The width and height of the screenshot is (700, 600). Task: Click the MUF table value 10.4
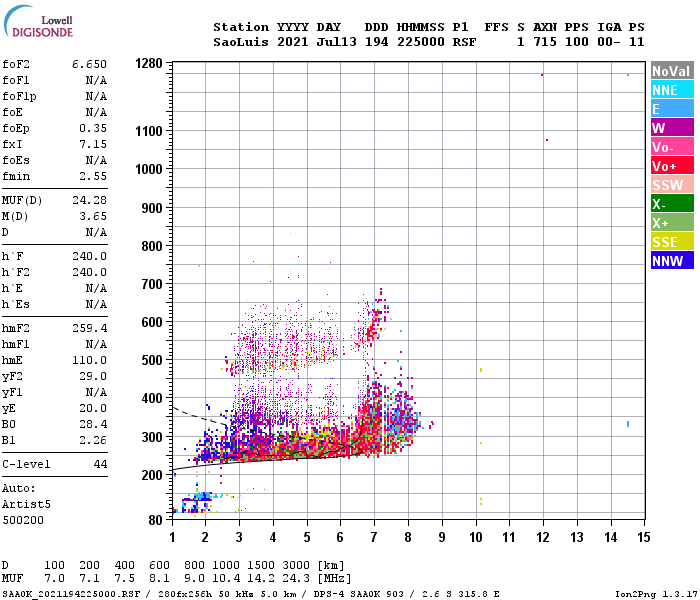(x=226, y=578)
